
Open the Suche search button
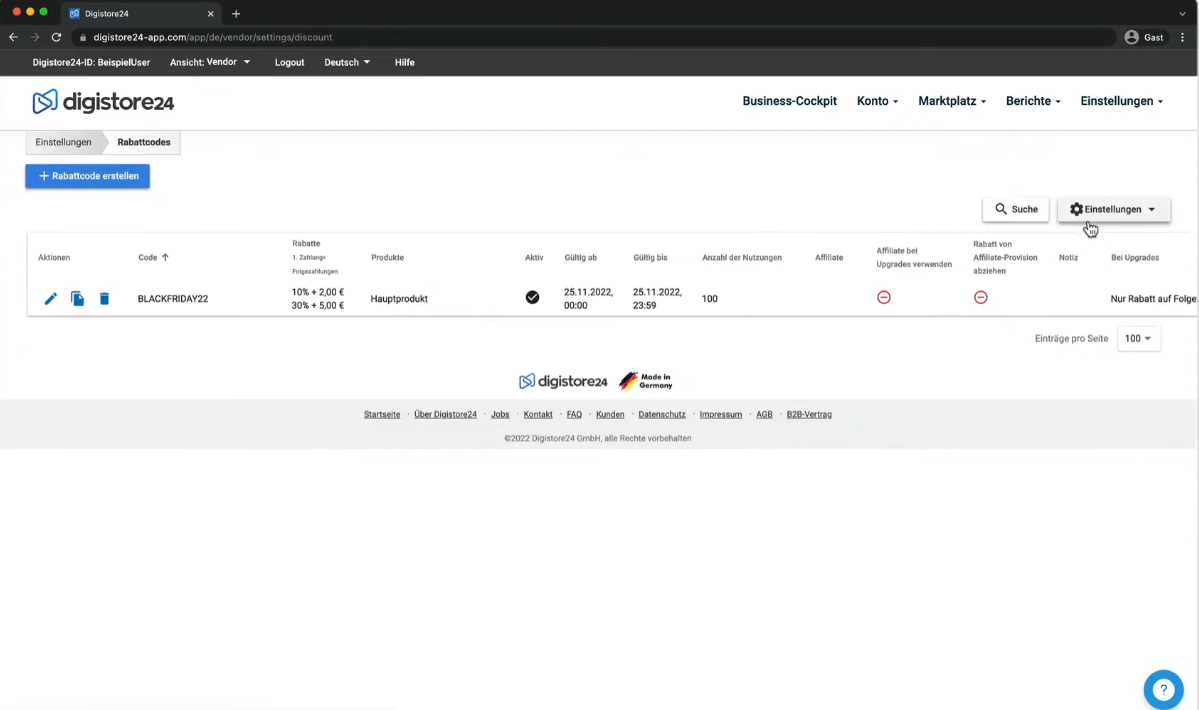tap(1015, 209)
